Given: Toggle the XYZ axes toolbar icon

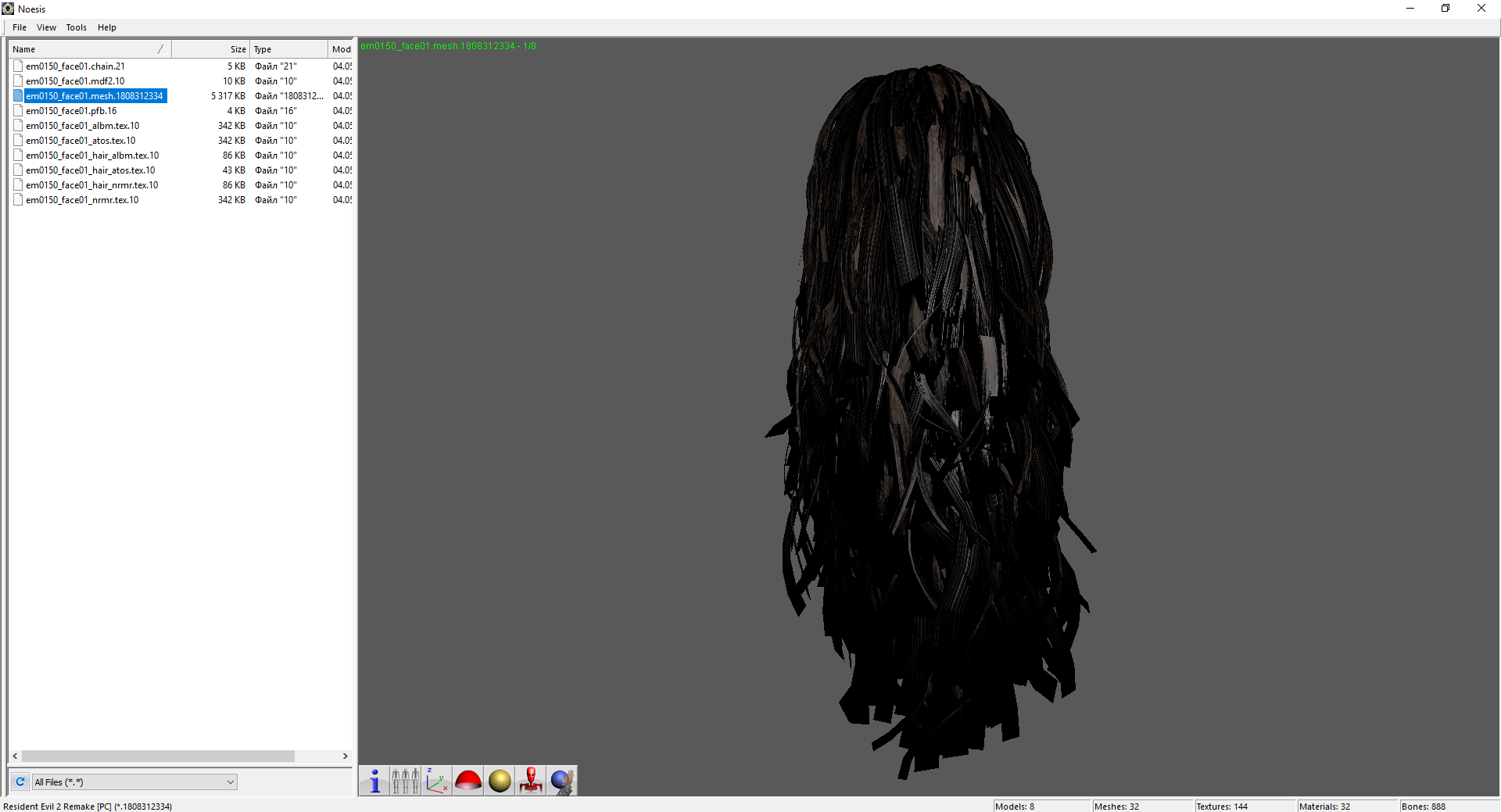Looking at the screenshot, I should (437, 781).
